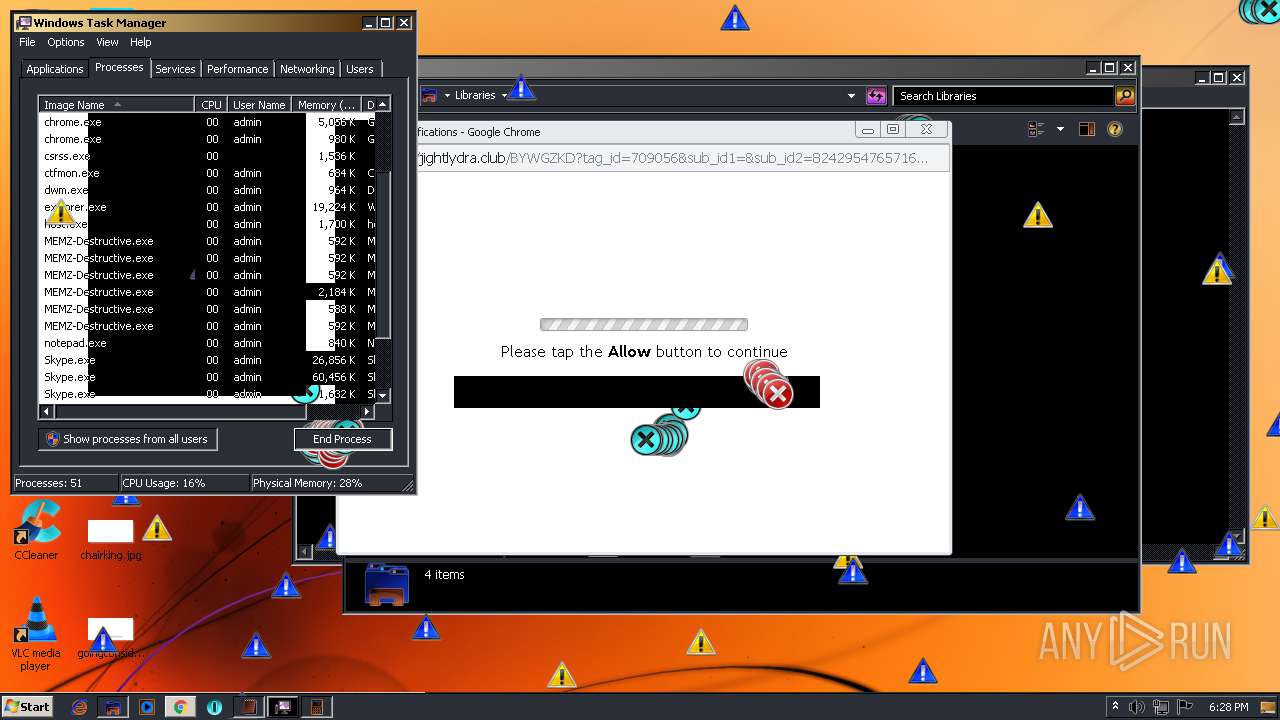Show hidden tray icons arrow

click(1115, 707)
